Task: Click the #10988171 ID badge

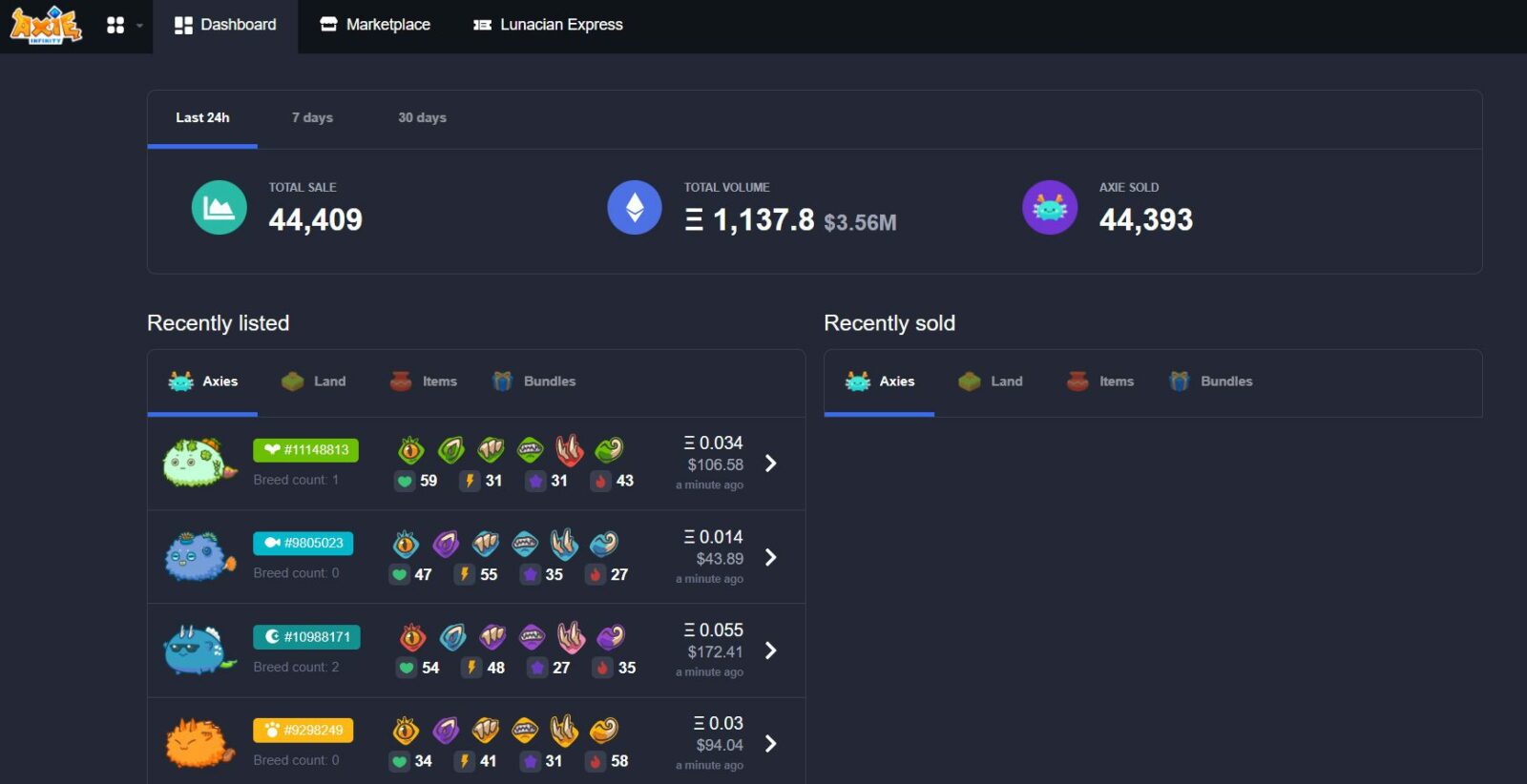Action: point(306,637)
